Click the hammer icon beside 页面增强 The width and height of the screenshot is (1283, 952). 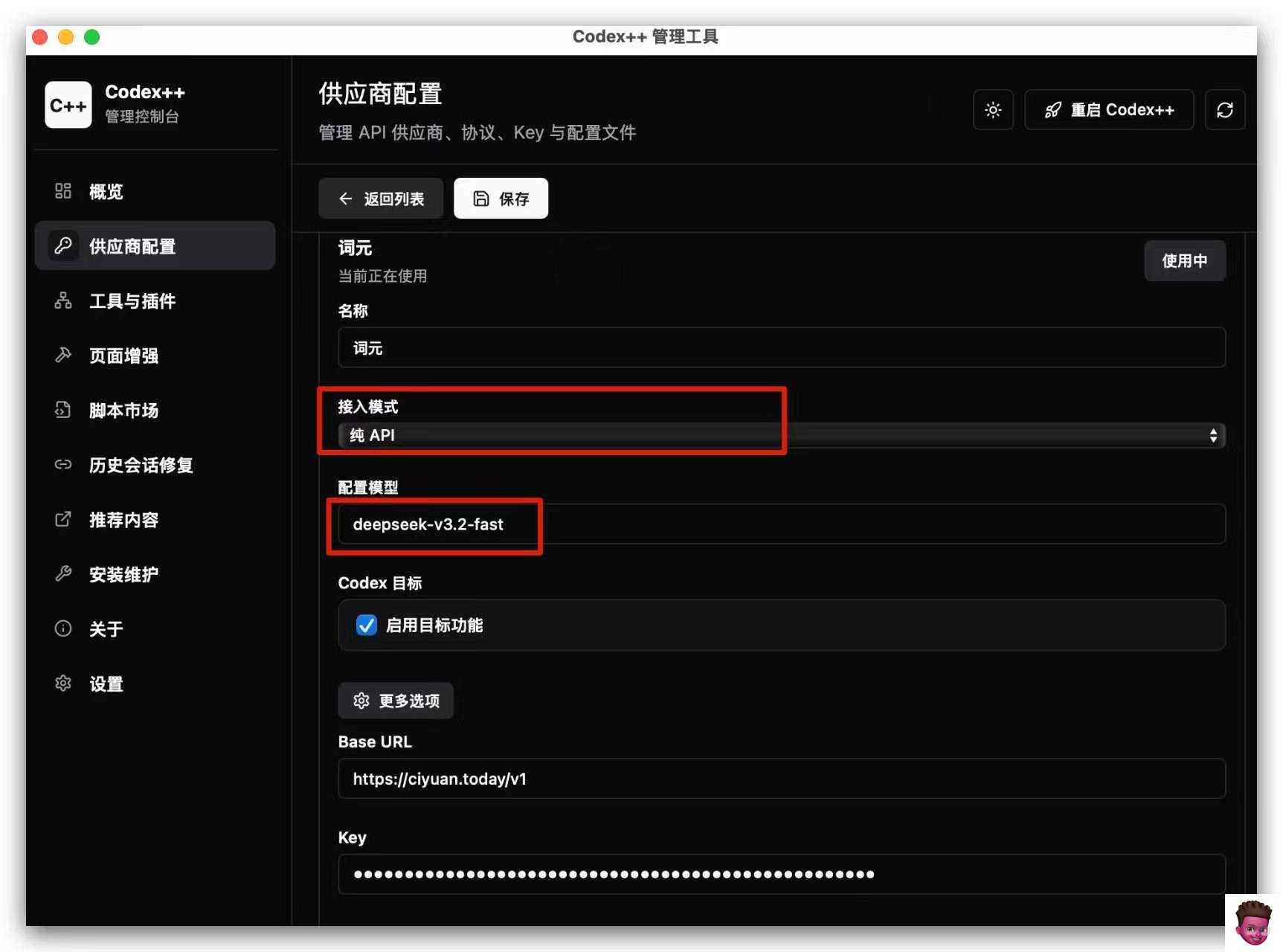coord(63,355)
